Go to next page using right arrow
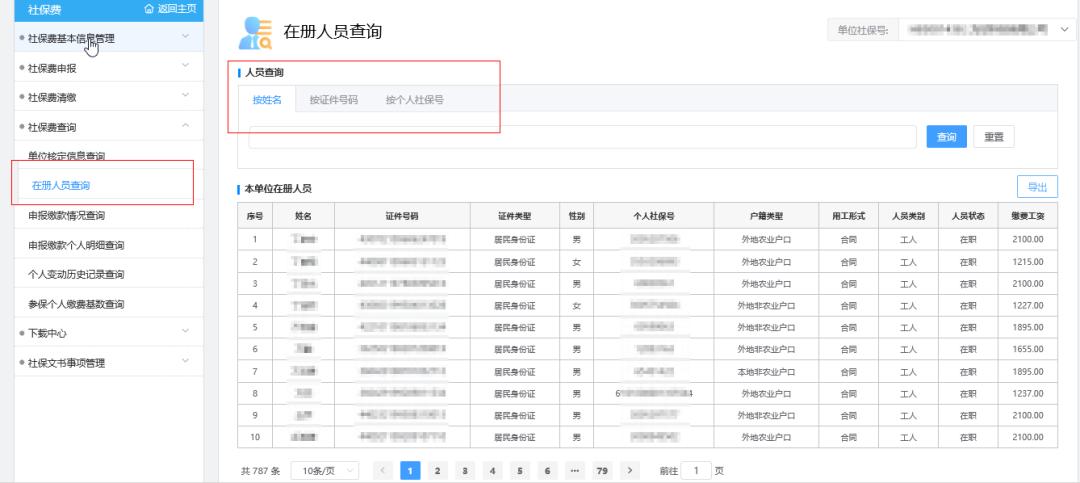The image size is (1080, 483). (x=629, y=470)
